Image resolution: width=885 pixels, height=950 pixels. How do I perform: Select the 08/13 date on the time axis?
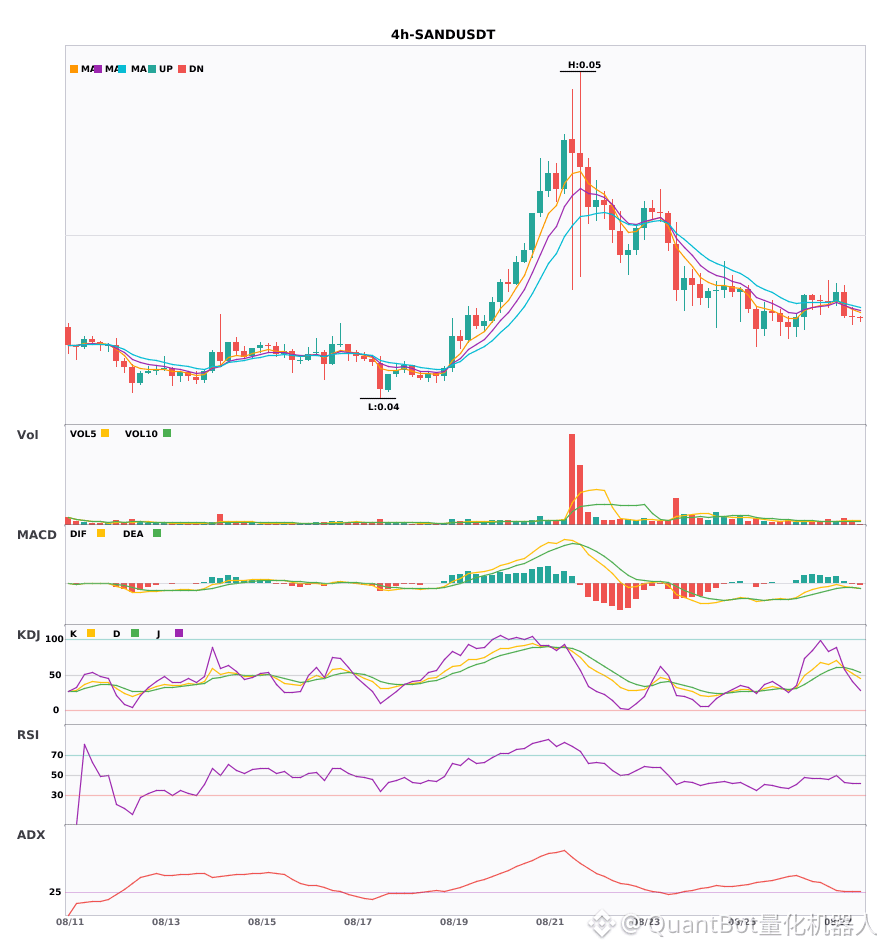[166, 922]
